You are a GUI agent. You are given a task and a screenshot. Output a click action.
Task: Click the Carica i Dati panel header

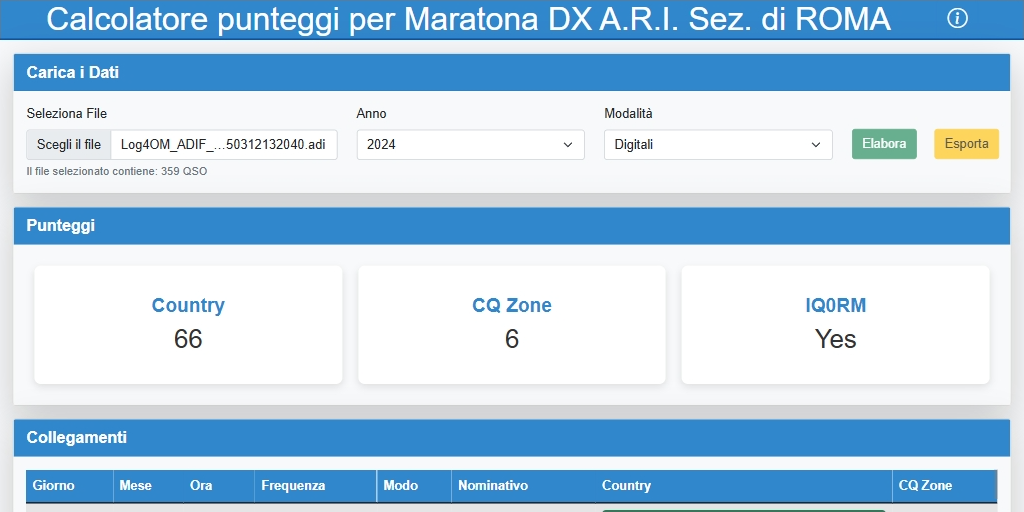[512, 72]
